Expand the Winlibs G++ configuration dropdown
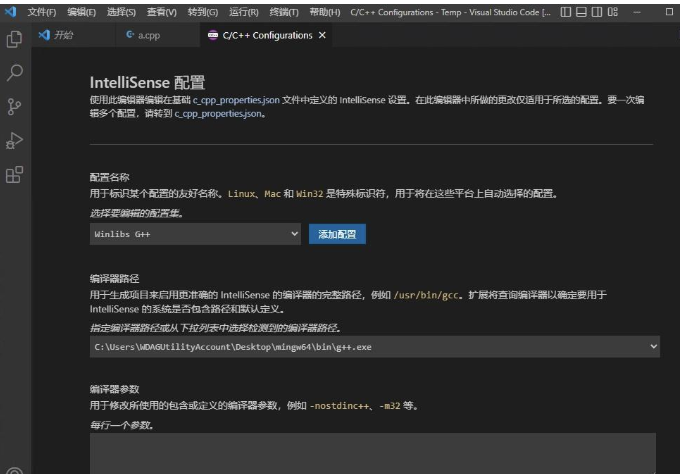 pos(195,234)
